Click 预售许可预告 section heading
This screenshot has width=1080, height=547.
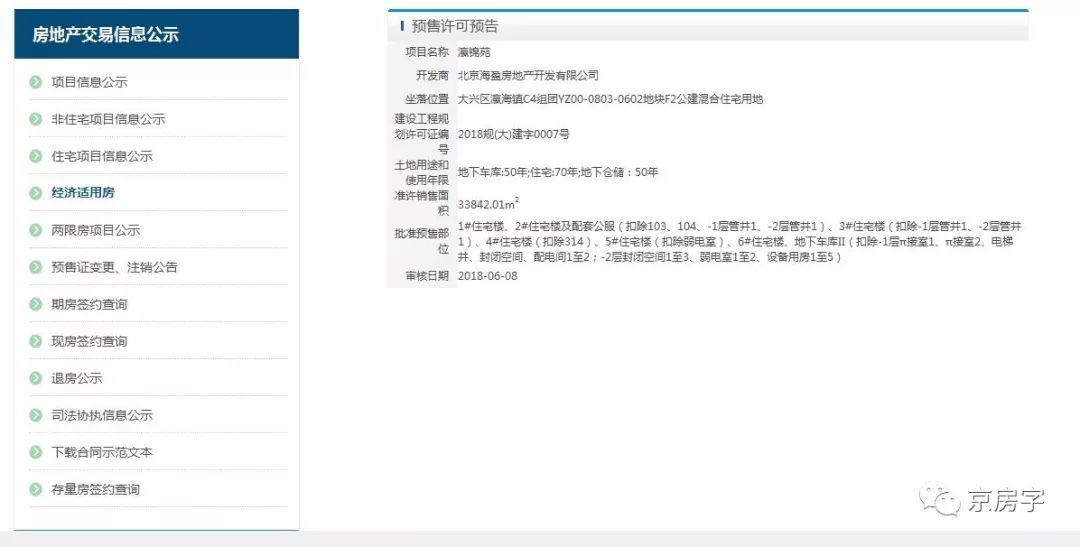[455, 26]
